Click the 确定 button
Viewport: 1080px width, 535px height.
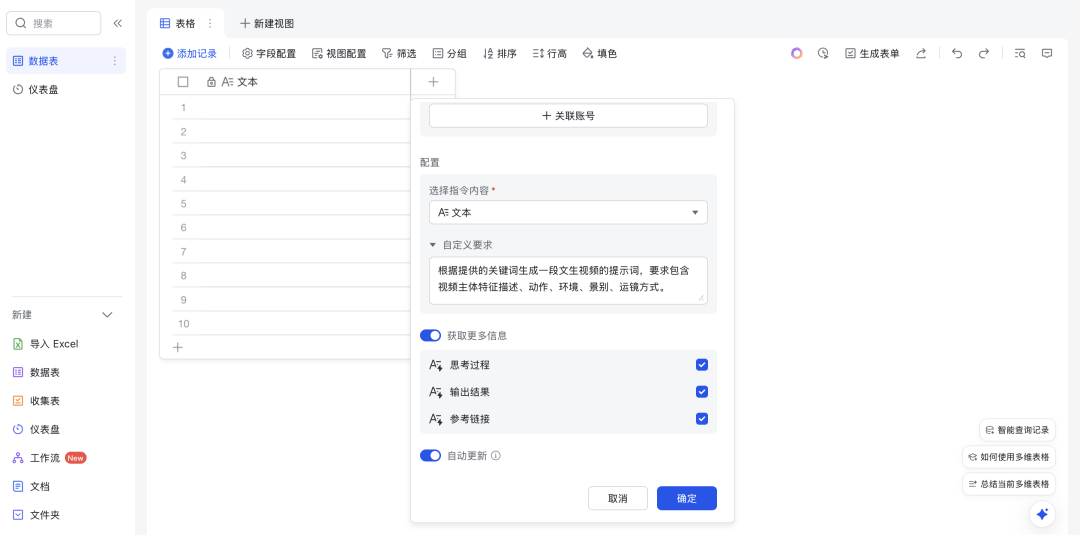687,499
